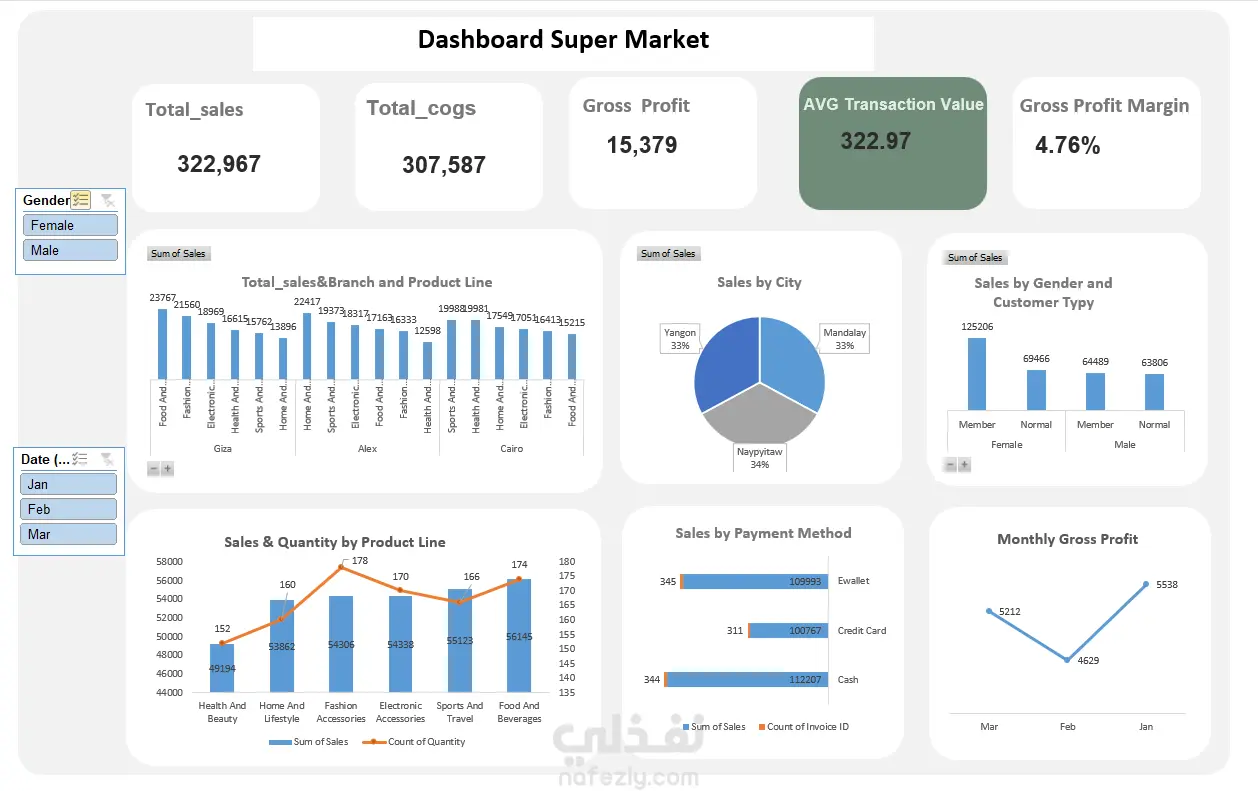The height and width of the screenshot is (791, 1258).
Task: Enable multi-select in the Gender slicer
Action: click(x=81, y=200)
